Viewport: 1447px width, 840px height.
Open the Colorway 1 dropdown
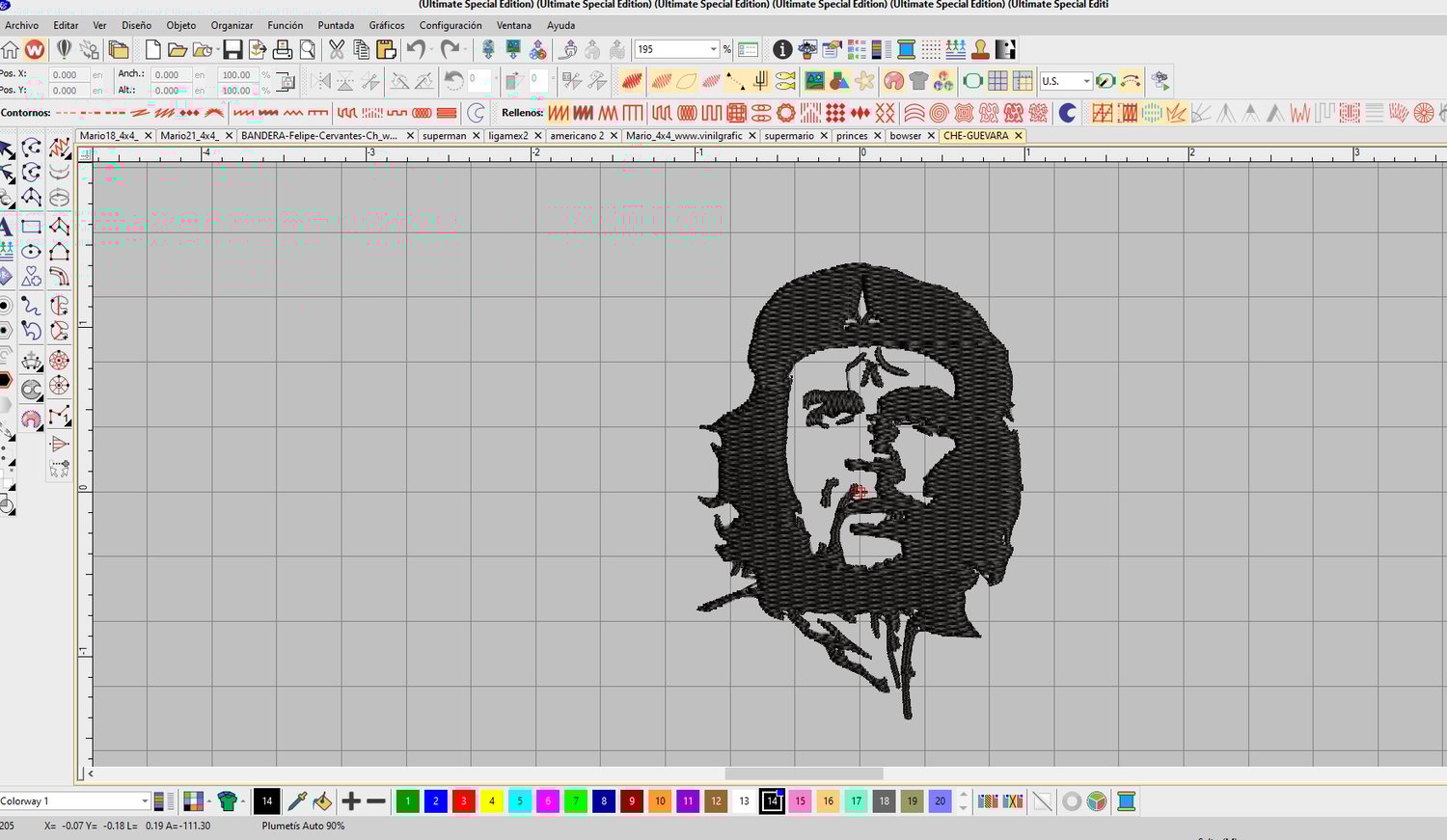(x=145, y=801)
